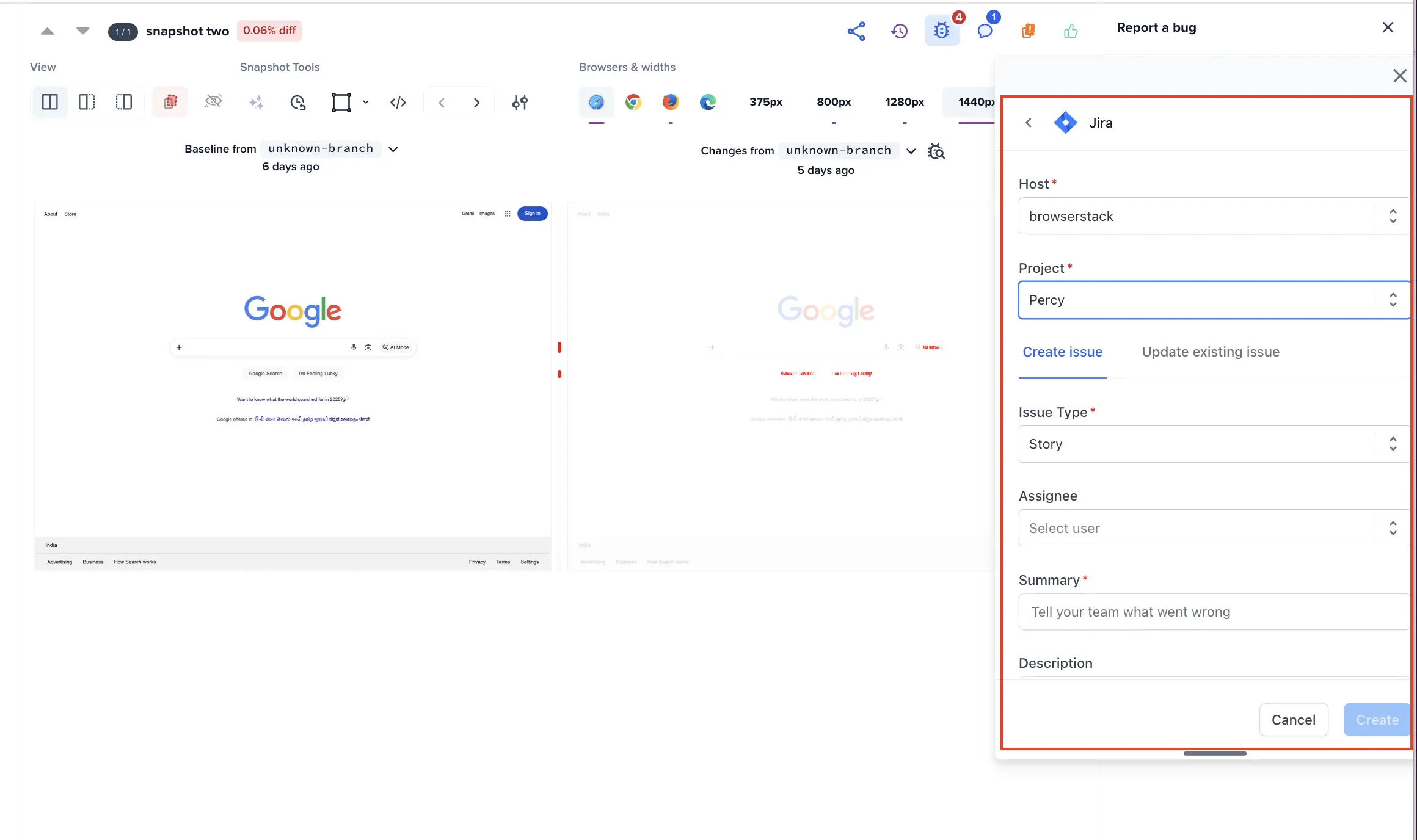Switch rendering to the Firefox browser

670,102
